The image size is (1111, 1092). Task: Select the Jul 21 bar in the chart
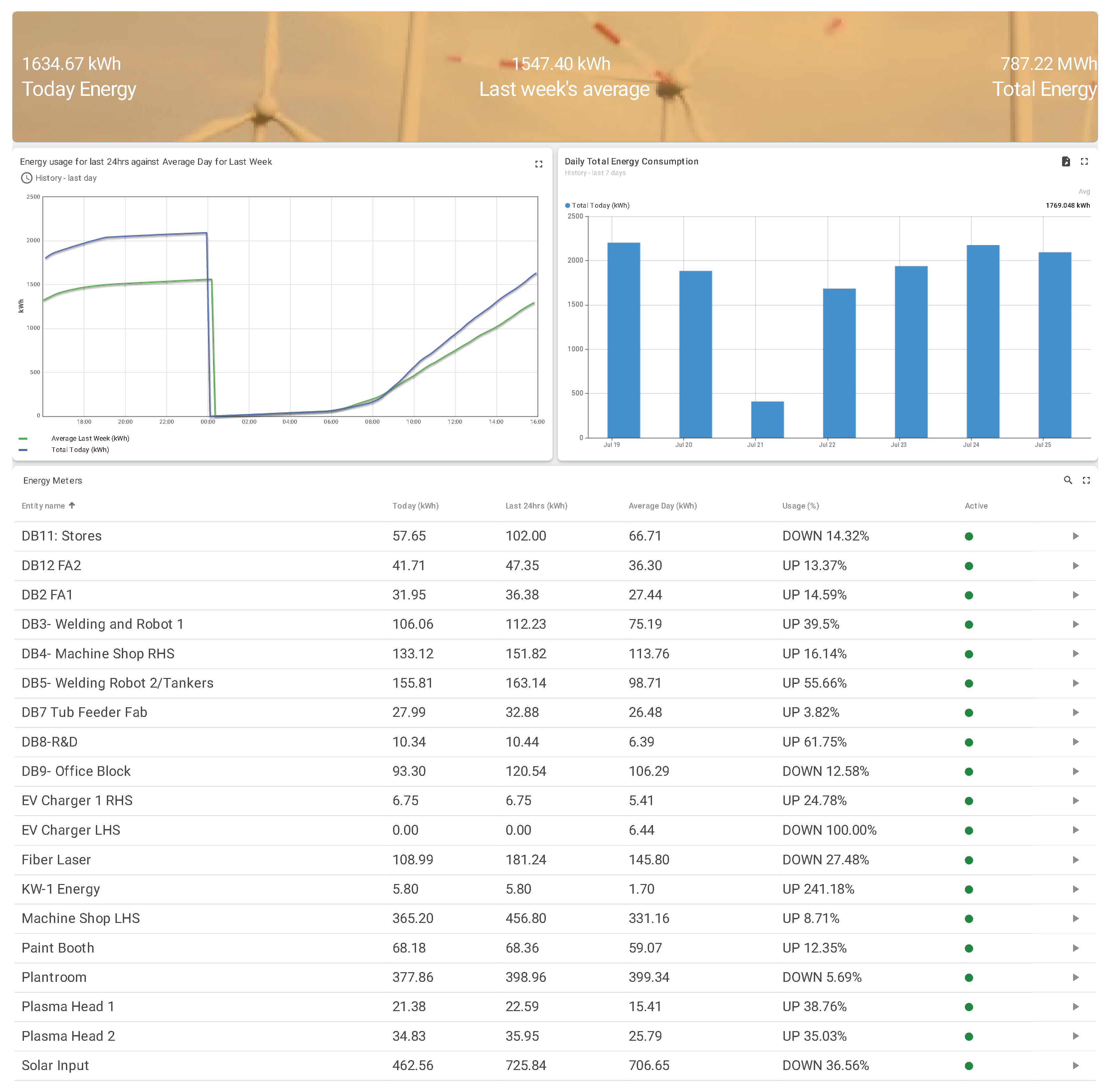[x=767, y=419]
